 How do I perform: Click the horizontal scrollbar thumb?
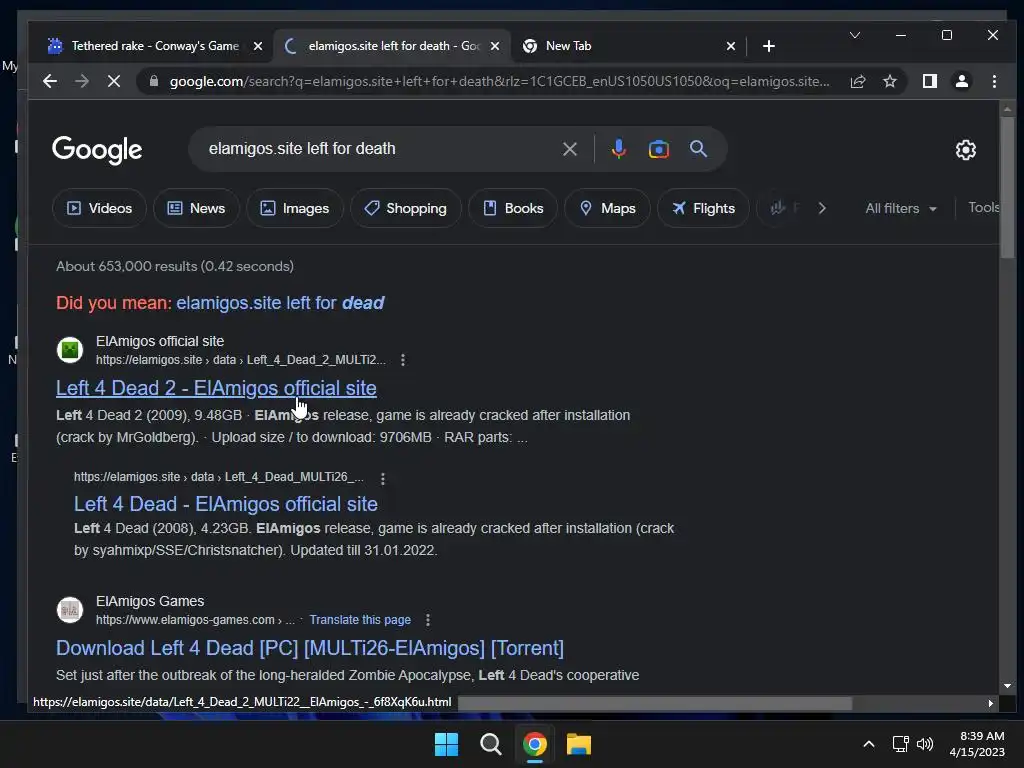click(x=655, y=703)
